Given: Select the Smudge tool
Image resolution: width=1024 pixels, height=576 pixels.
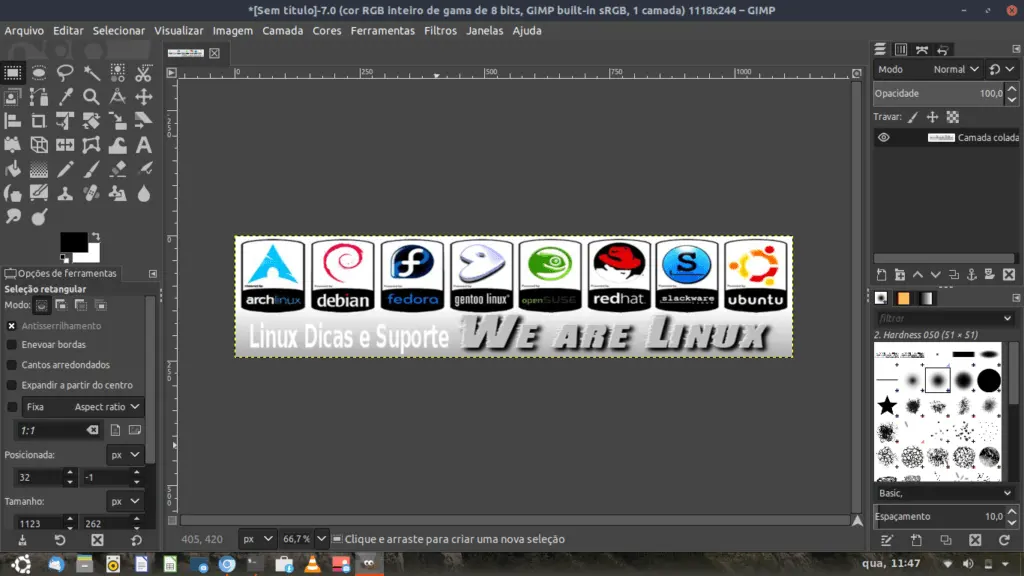Looking at the screenshot, I should point(12,217).
